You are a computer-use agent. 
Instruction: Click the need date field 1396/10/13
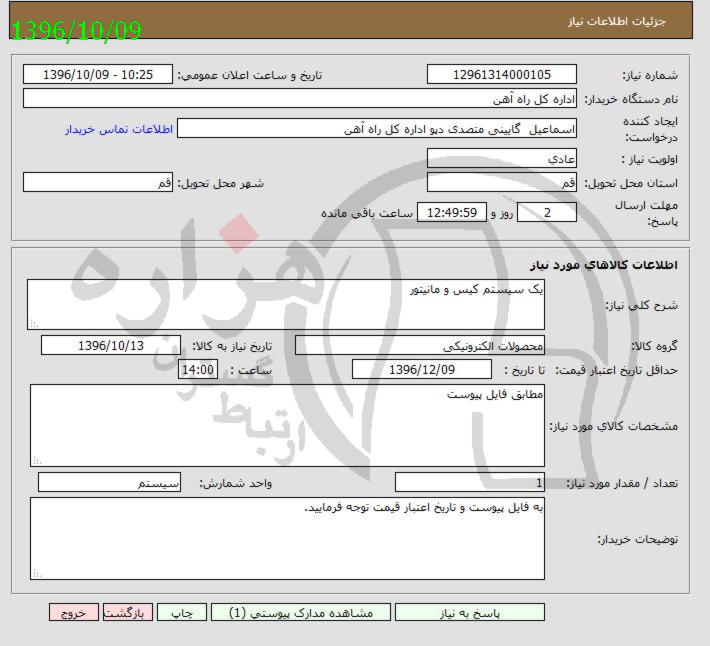111,345
